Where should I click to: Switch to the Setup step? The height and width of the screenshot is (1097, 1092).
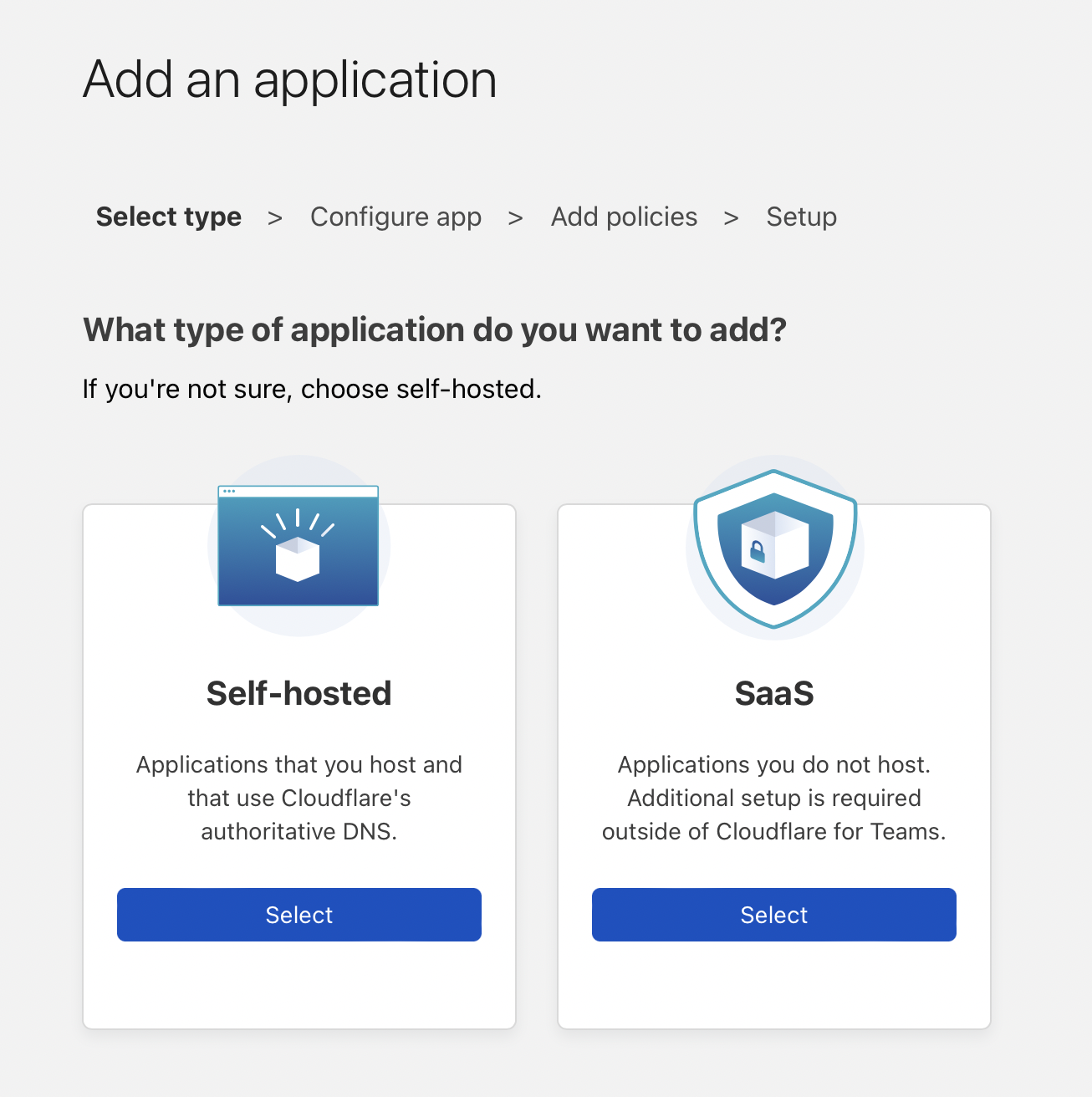click(801, 217)
